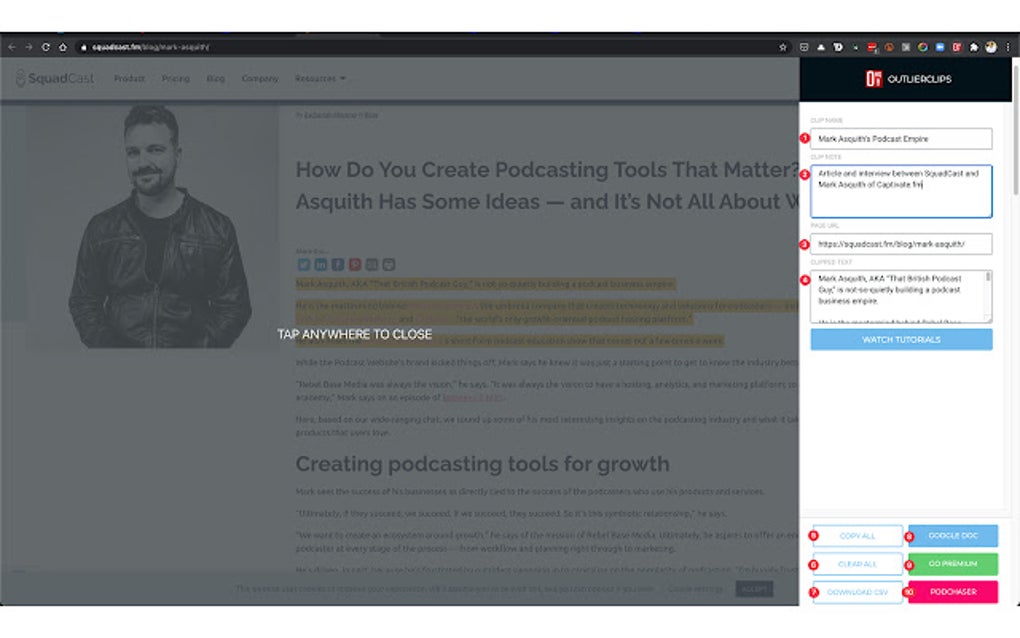Navigate to the Company page
1020x638 pixels.
(259, 78)
